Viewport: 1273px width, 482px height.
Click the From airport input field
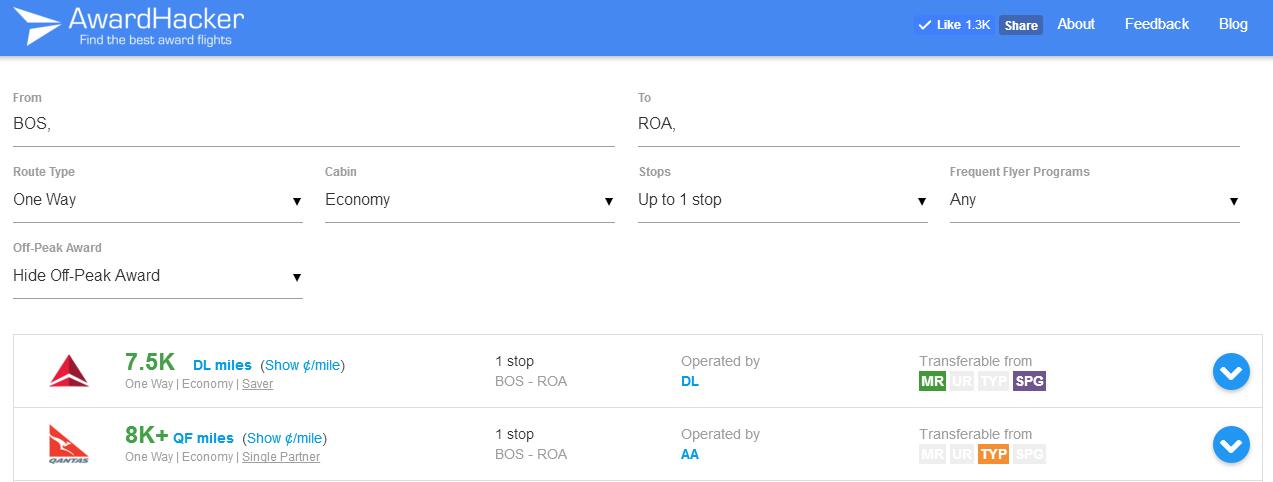pyautogui.click(x=314, y=125)
